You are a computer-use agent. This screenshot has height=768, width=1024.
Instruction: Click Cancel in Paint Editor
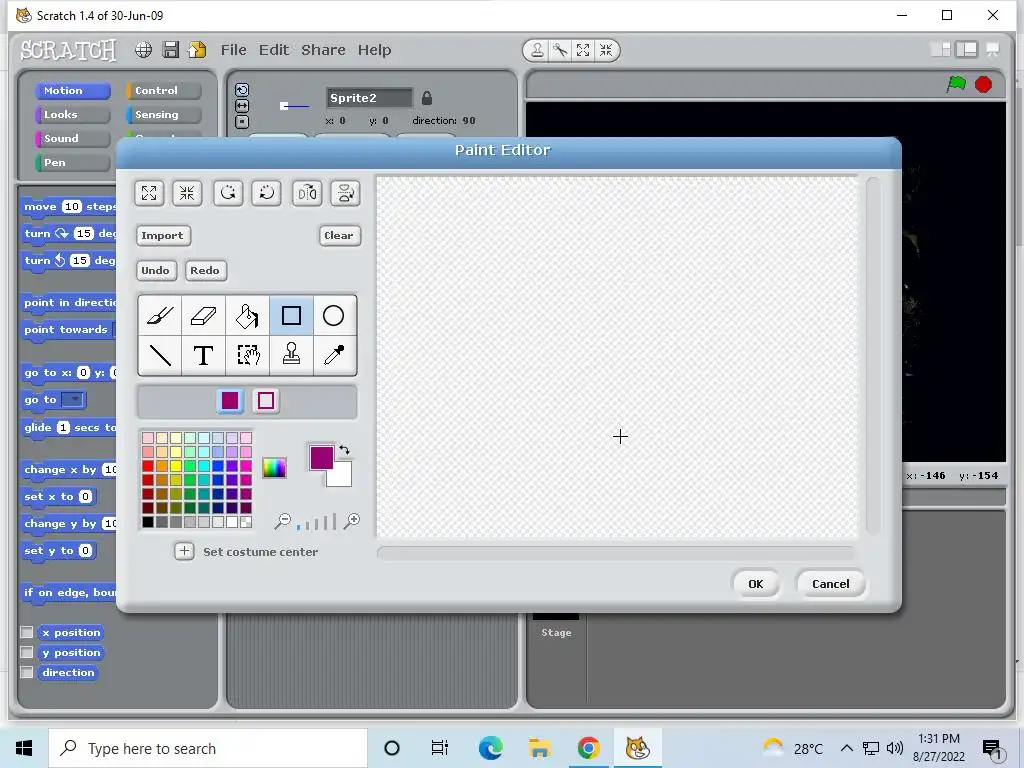click(x=831, y=584)
